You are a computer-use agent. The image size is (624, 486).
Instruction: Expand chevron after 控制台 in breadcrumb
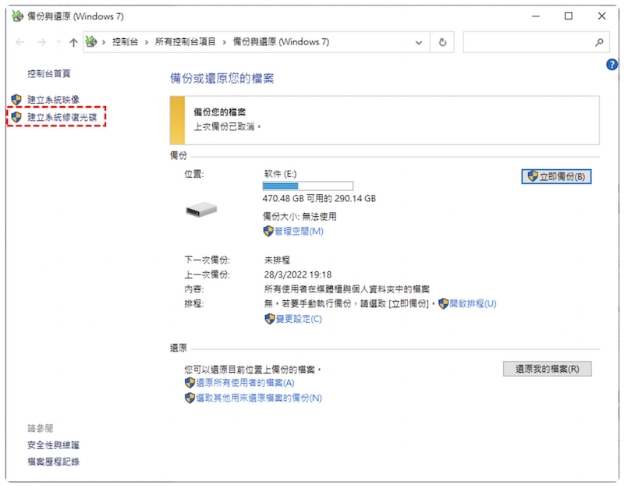pos(146,42)
